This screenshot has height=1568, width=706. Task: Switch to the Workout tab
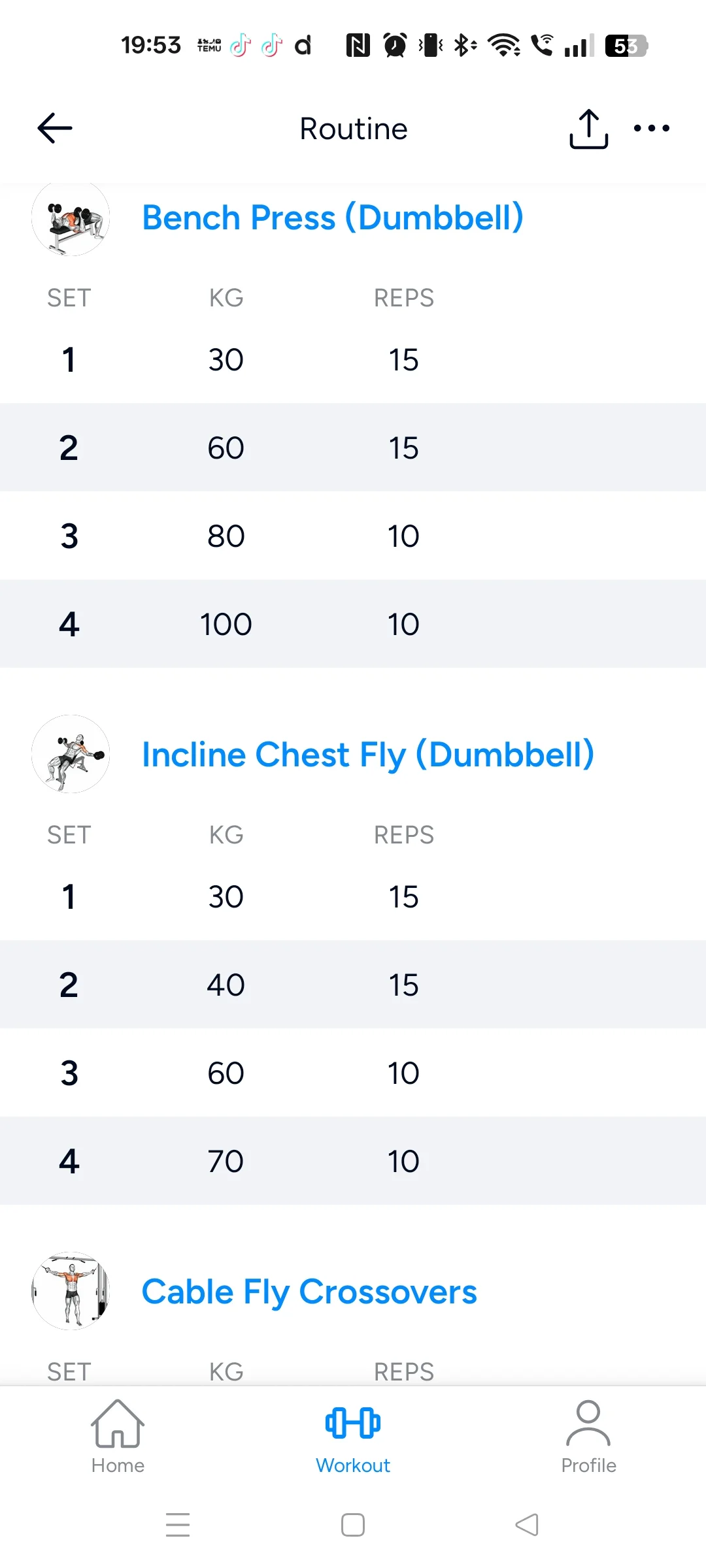click(x=353, y=1437)
